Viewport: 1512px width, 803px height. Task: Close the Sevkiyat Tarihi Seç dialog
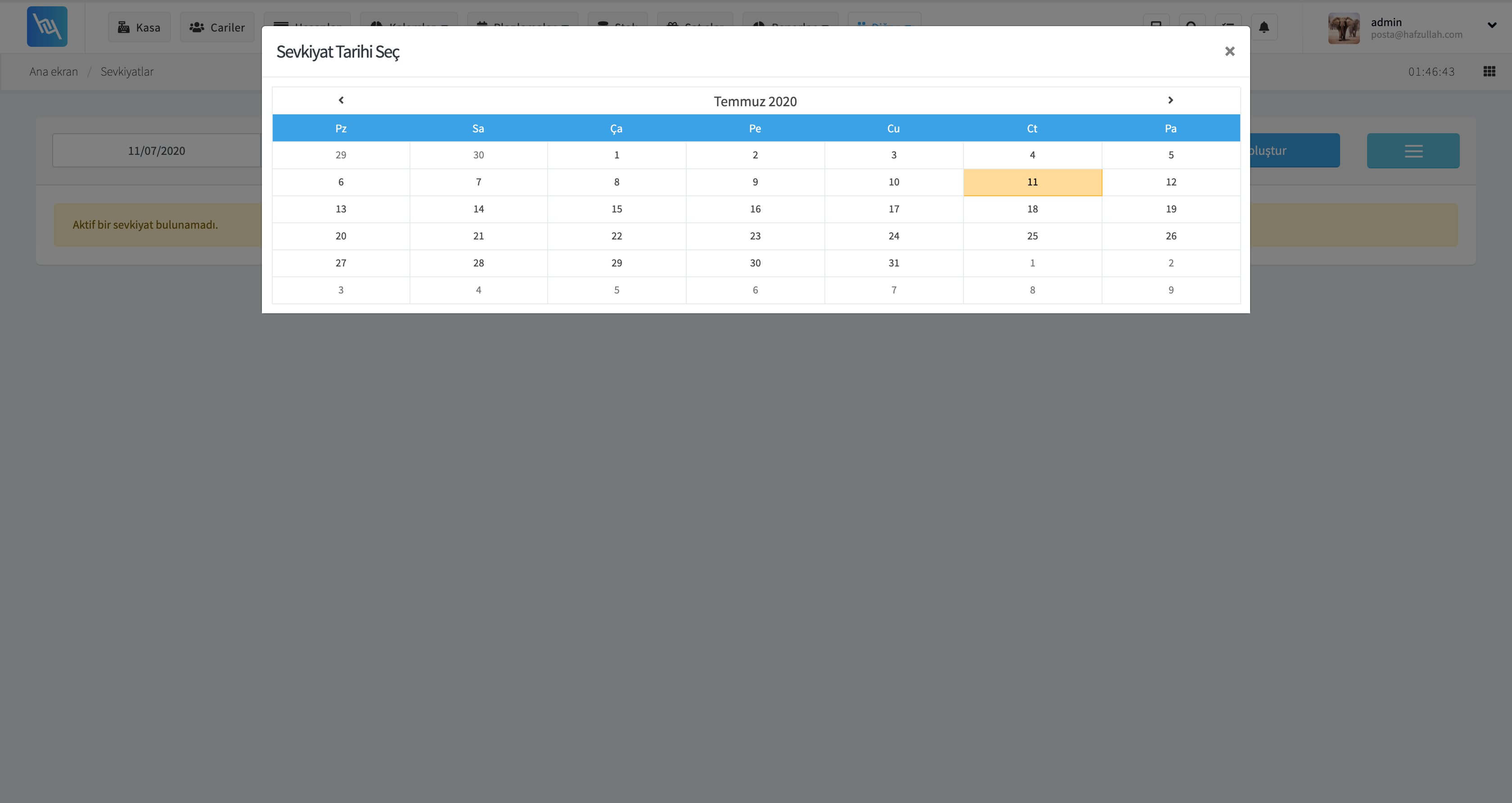tap(1230, 52)
